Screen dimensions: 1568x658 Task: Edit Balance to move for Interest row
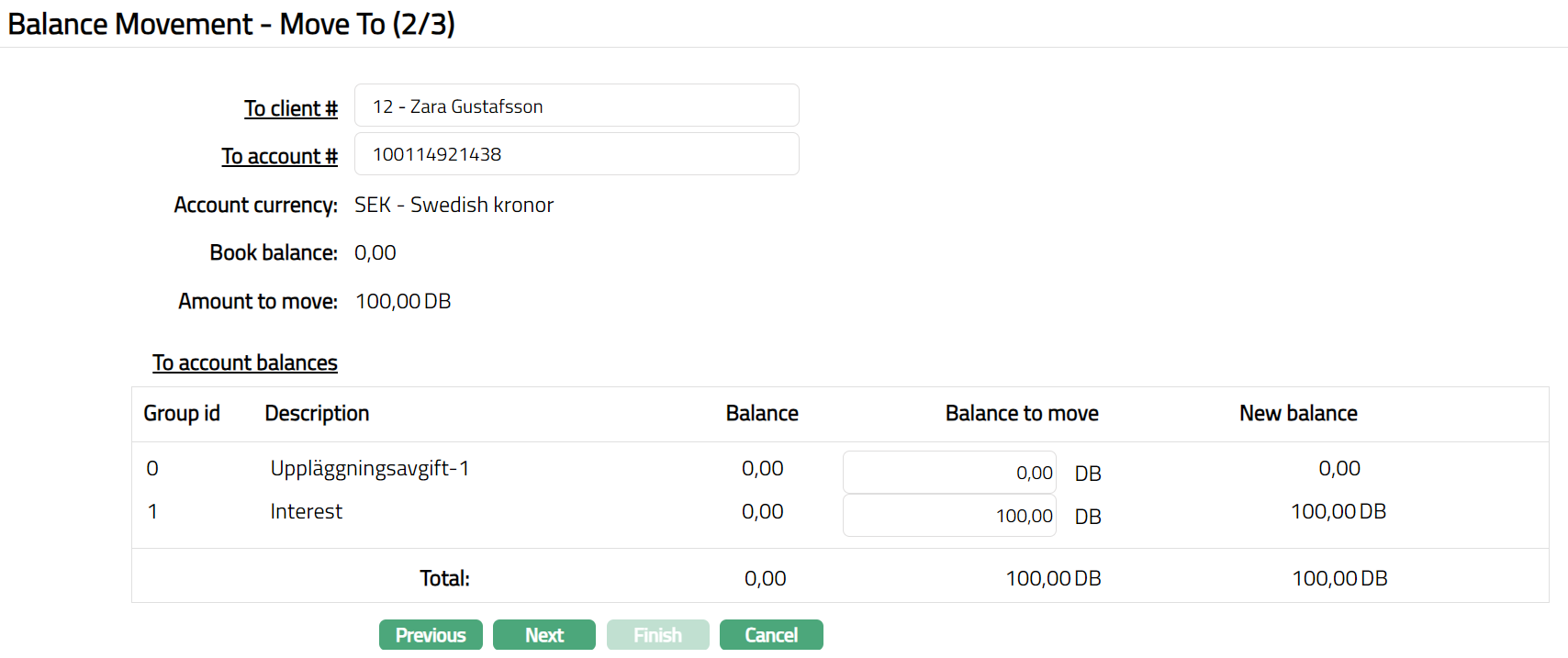949,516
